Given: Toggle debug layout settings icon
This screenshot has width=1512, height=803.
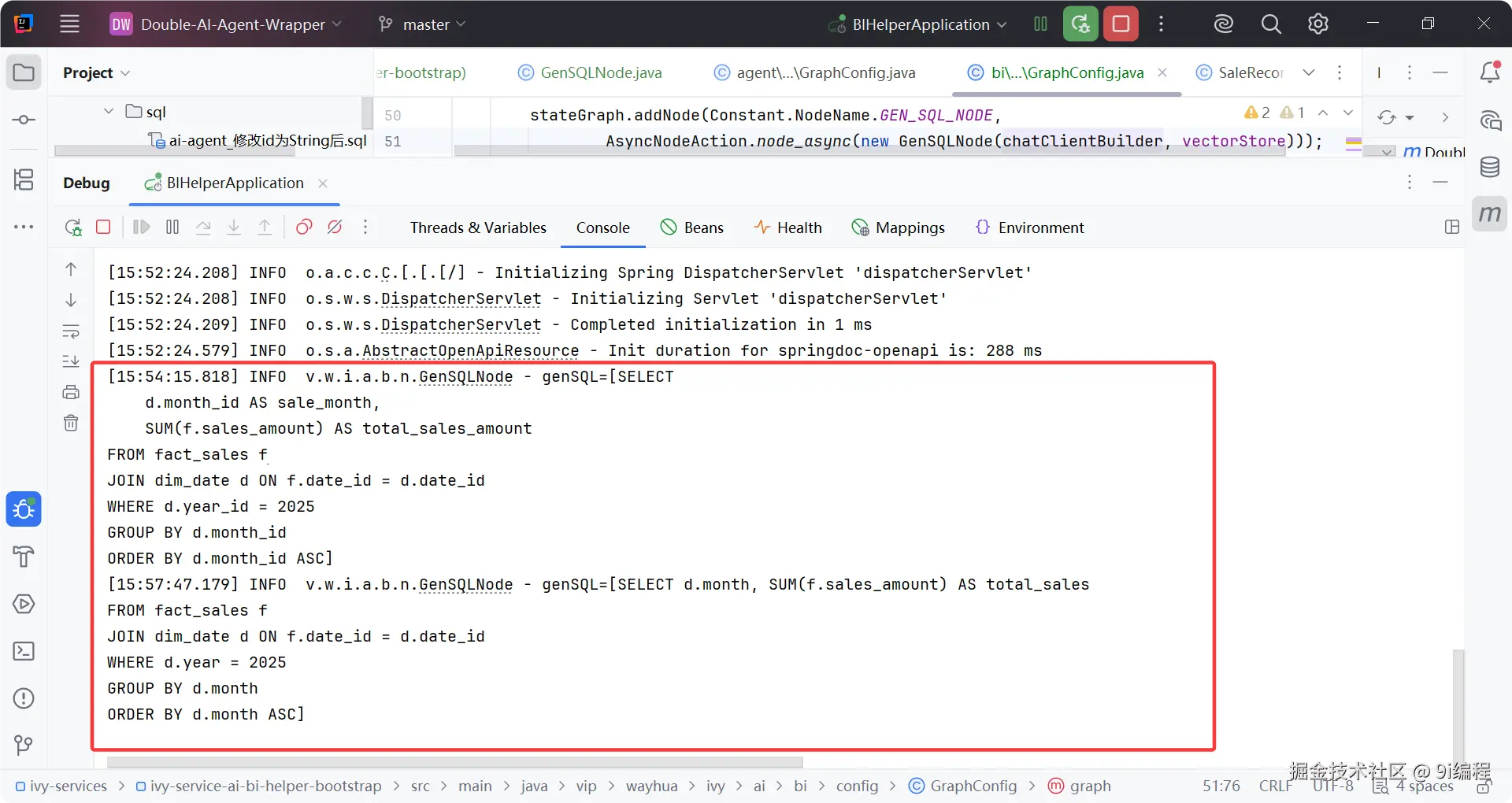Looking at the screenshot, I should pyautogui.click(x=1452, y=227).
